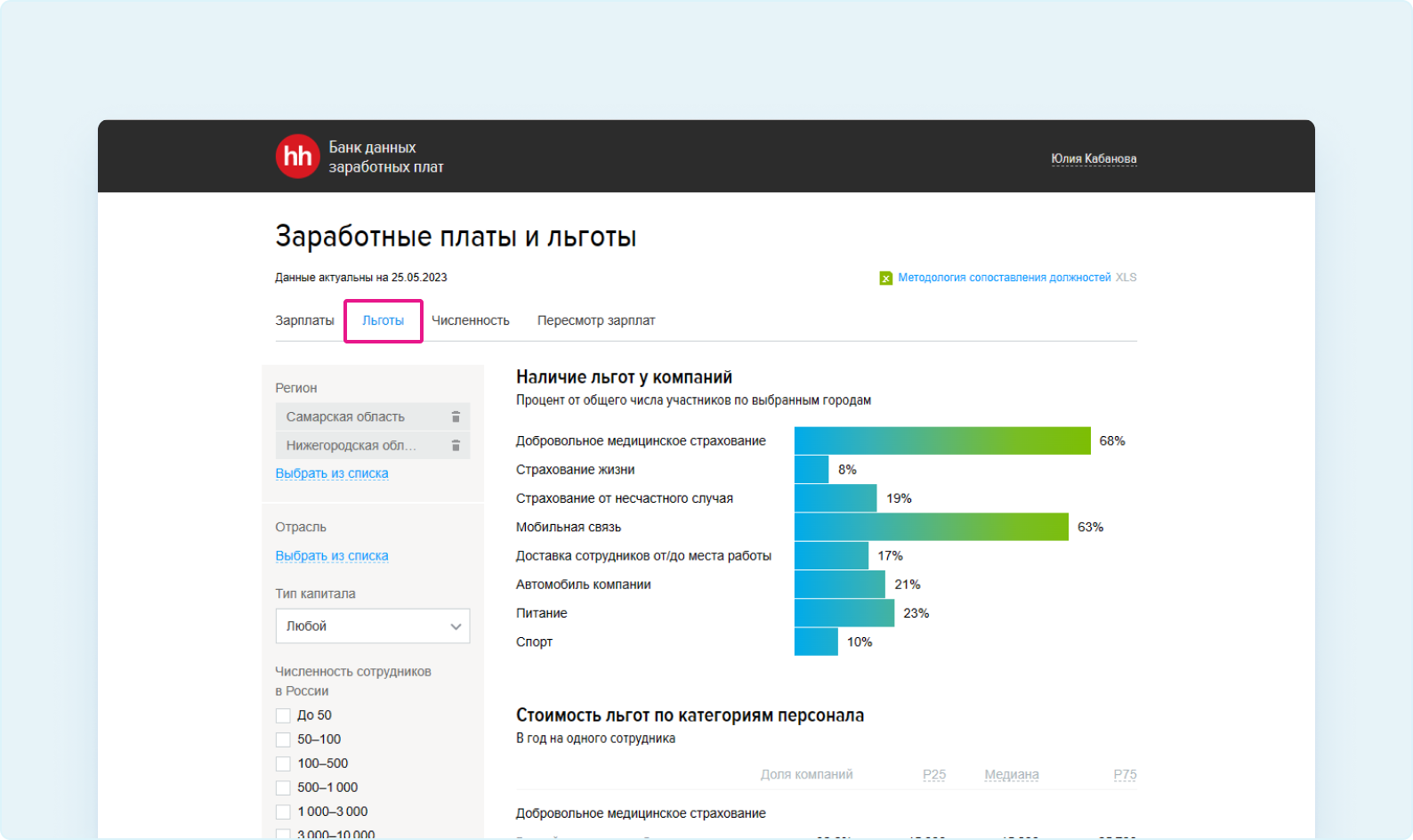Tick the 50–100 employees checkbox
This screenshot has width=1413, height=840.
click(283, 739)
